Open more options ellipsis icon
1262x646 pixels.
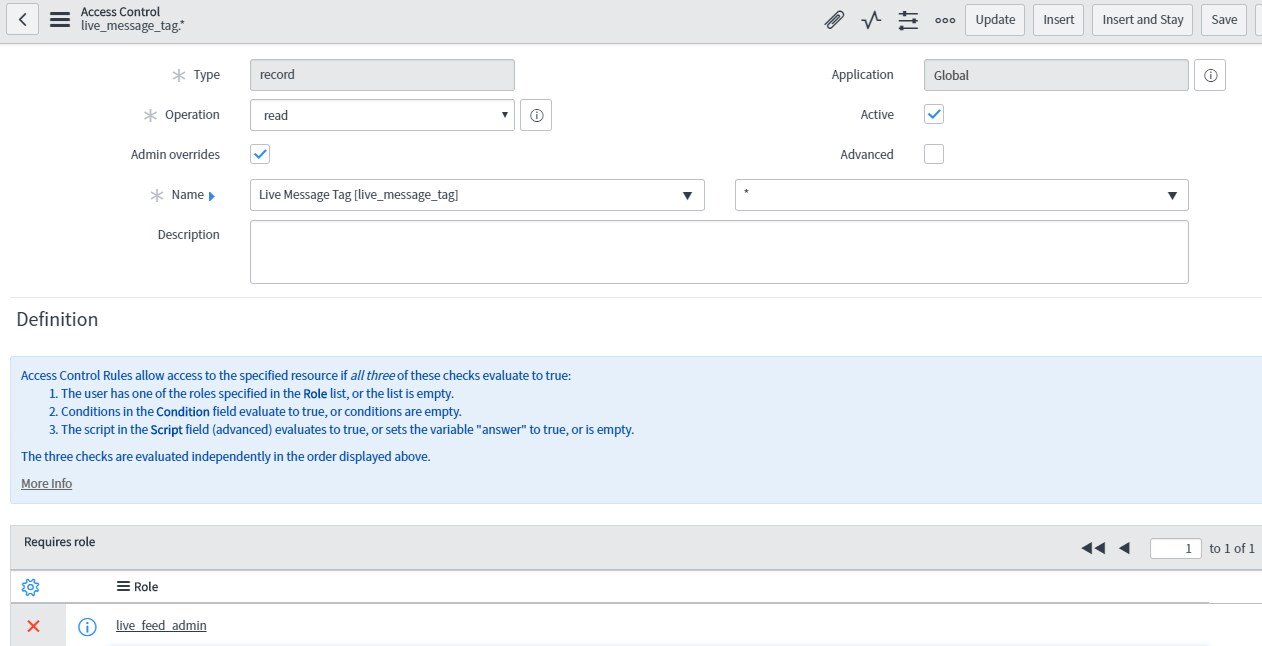pyautogui.click(x=944, y=19)
